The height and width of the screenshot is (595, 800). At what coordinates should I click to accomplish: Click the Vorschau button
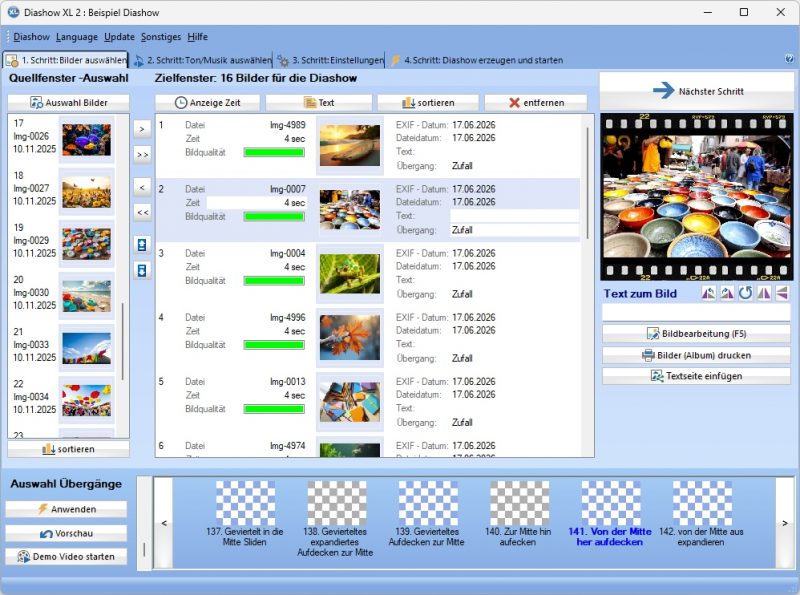click(x=66, y=533)
